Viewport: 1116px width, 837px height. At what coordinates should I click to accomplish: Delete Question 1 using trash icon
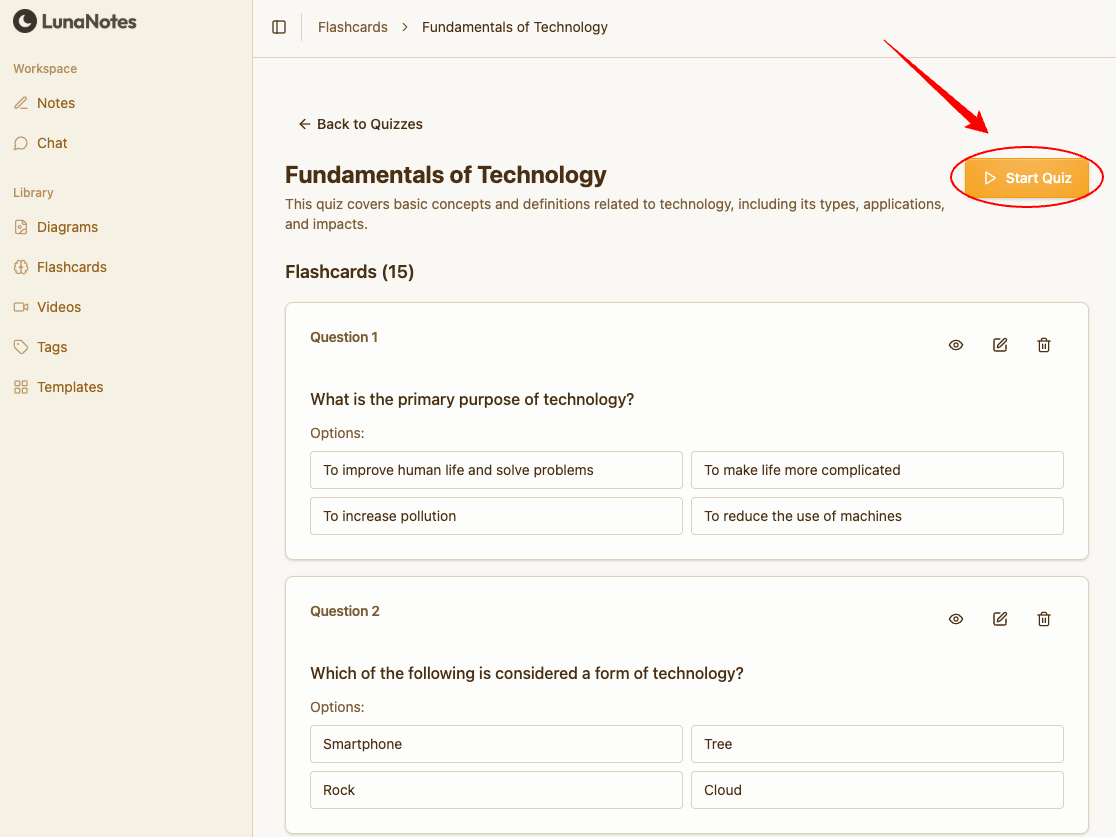coord(1044,345)
